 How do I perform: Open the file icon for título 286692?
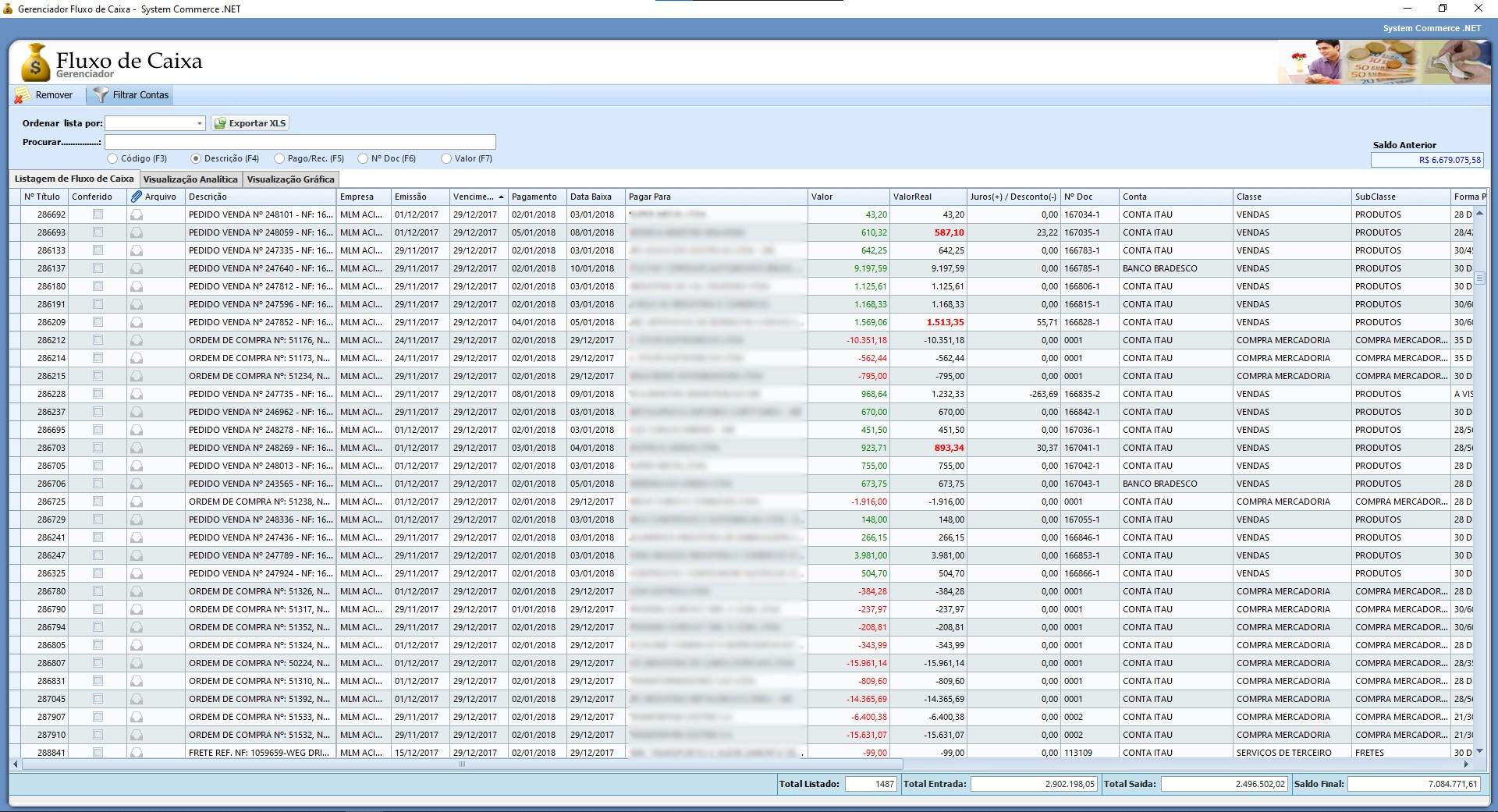[137, 215]
